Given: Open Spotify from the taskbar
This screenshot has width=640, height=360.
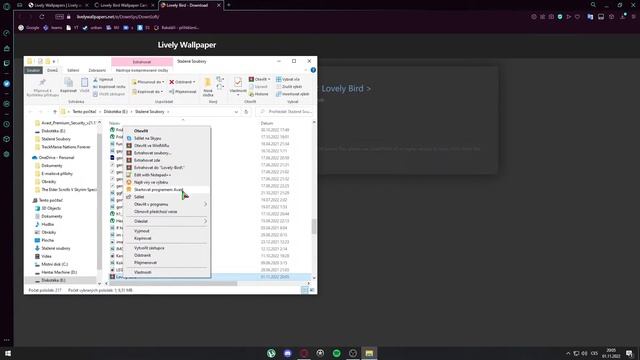Looking at the screenshot, I should point(336,353).
